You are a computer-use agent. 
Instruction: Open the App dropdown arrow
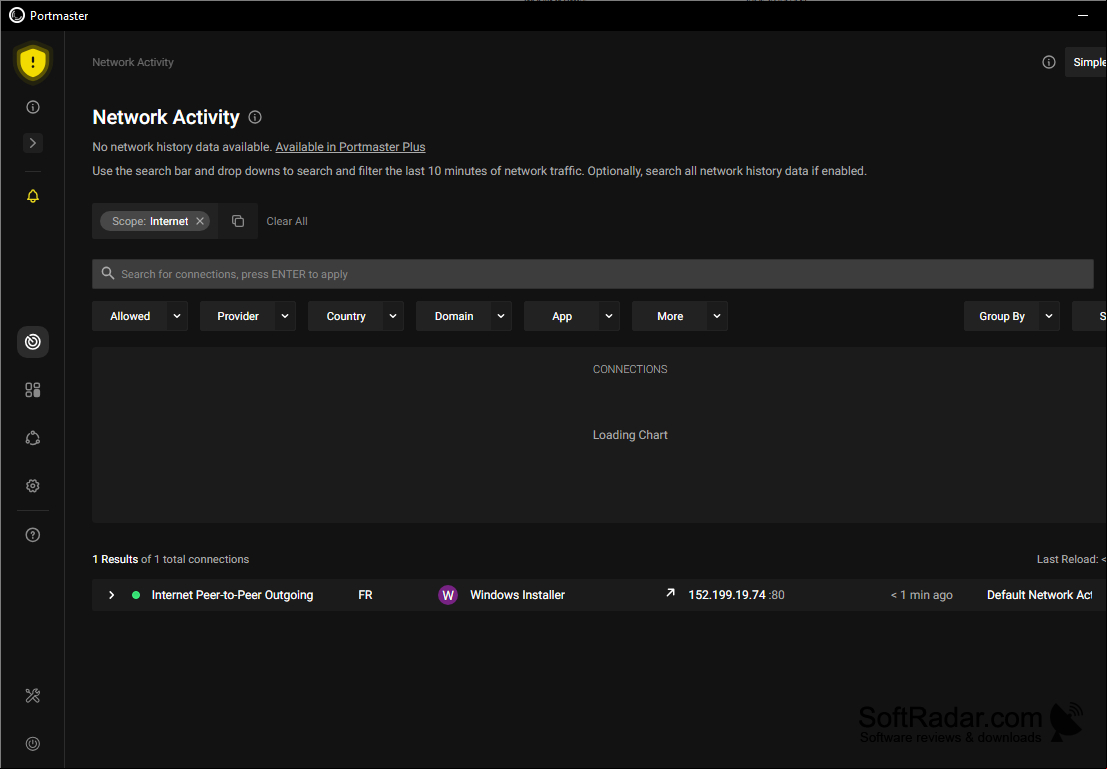click(609, 316)
